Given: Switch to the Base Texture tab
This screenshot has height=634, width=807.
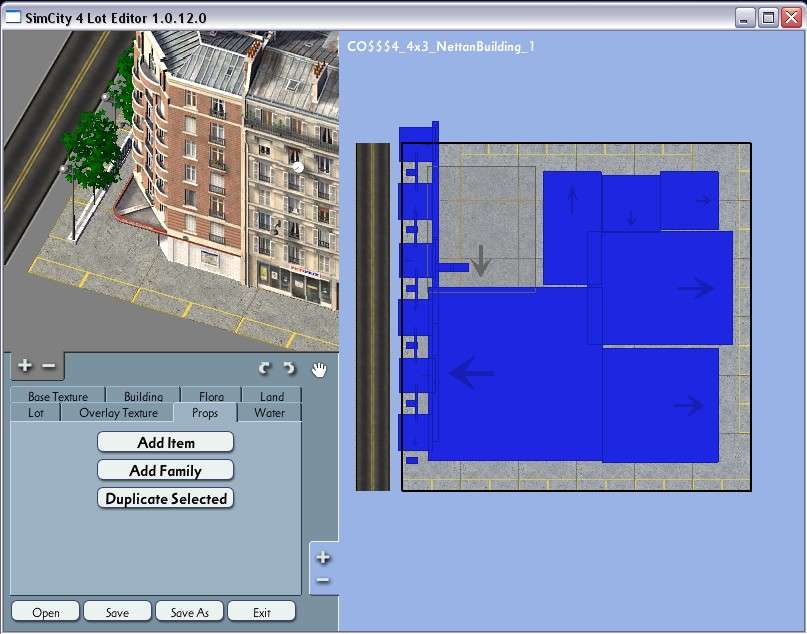Looking at the screenshot, I should pyautogui.click(x=58, y=396).
